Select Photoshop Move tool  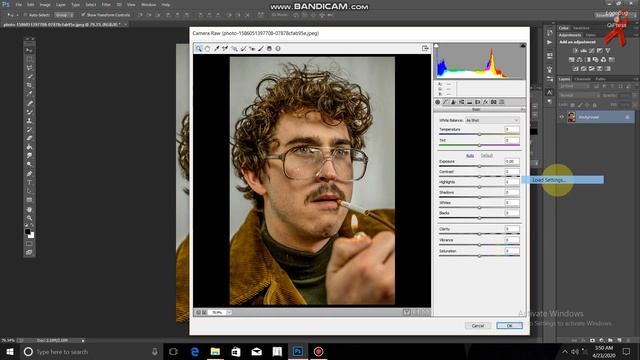(29, 50)
